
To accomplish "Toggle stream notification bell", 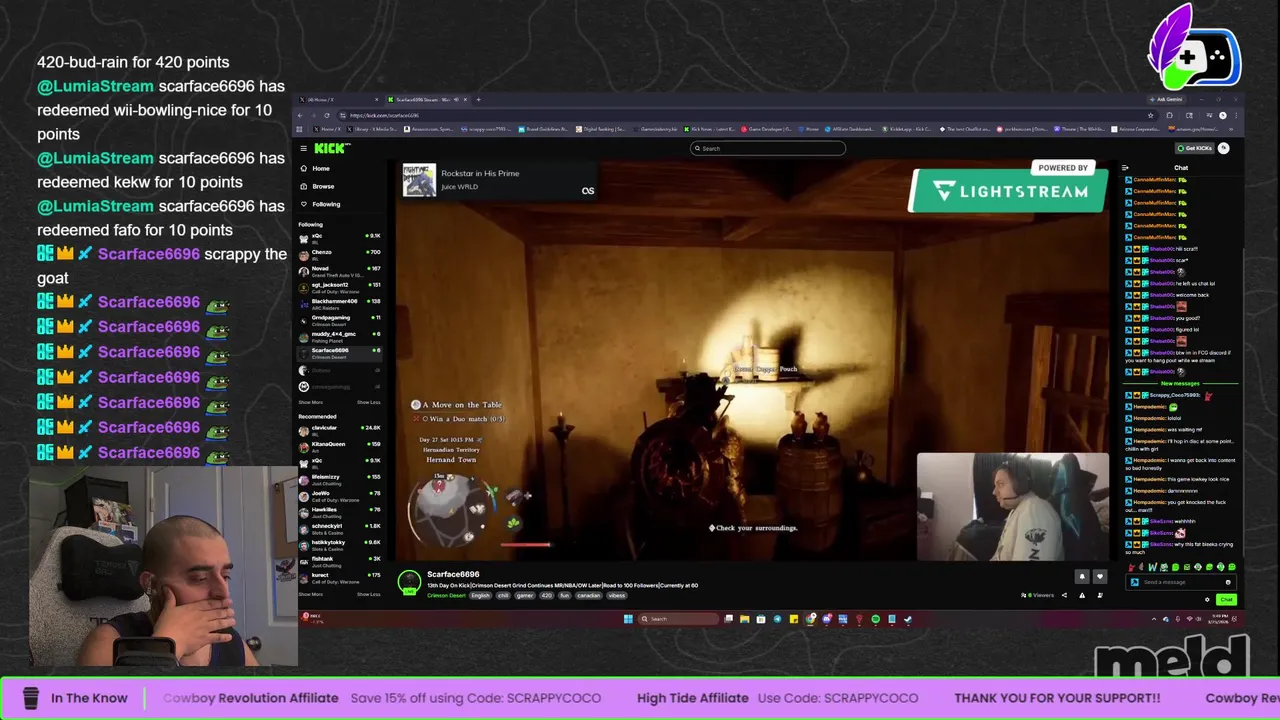I will [x=1081, y=577].
